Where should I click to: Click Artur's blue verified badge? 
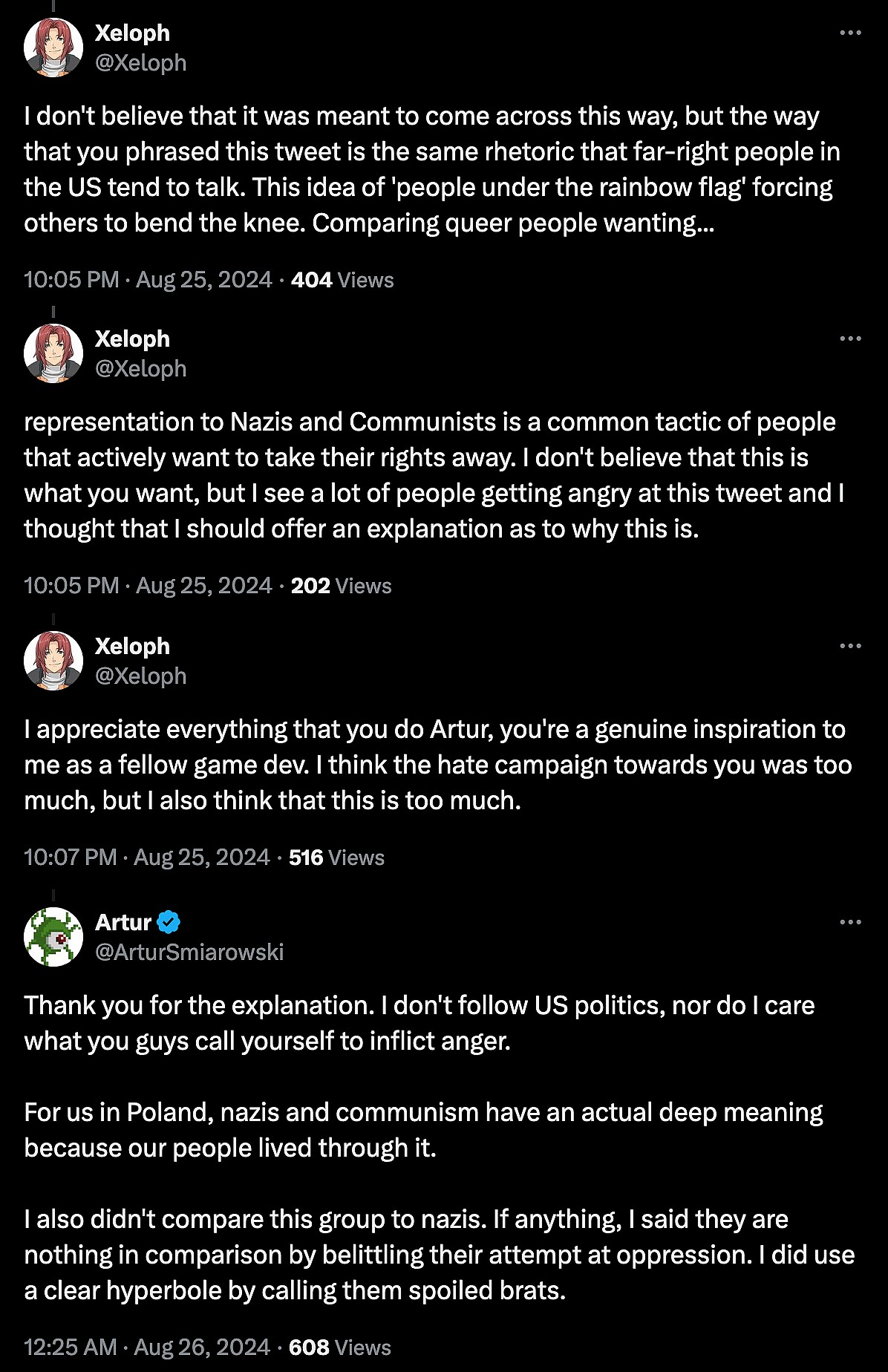[x=169, y=922]
